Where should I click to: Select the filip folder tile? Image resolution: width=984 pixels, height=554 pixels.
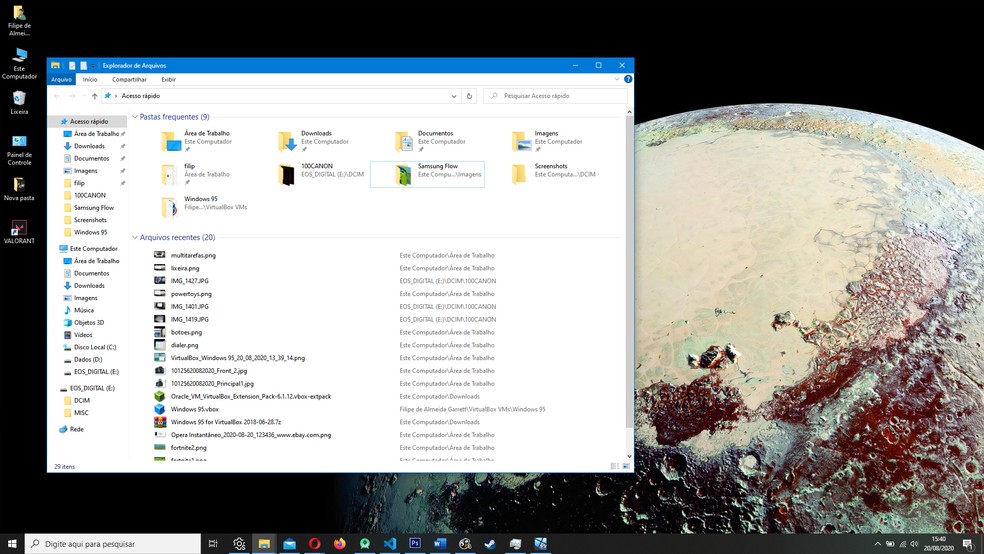click(x=196, y=174)
